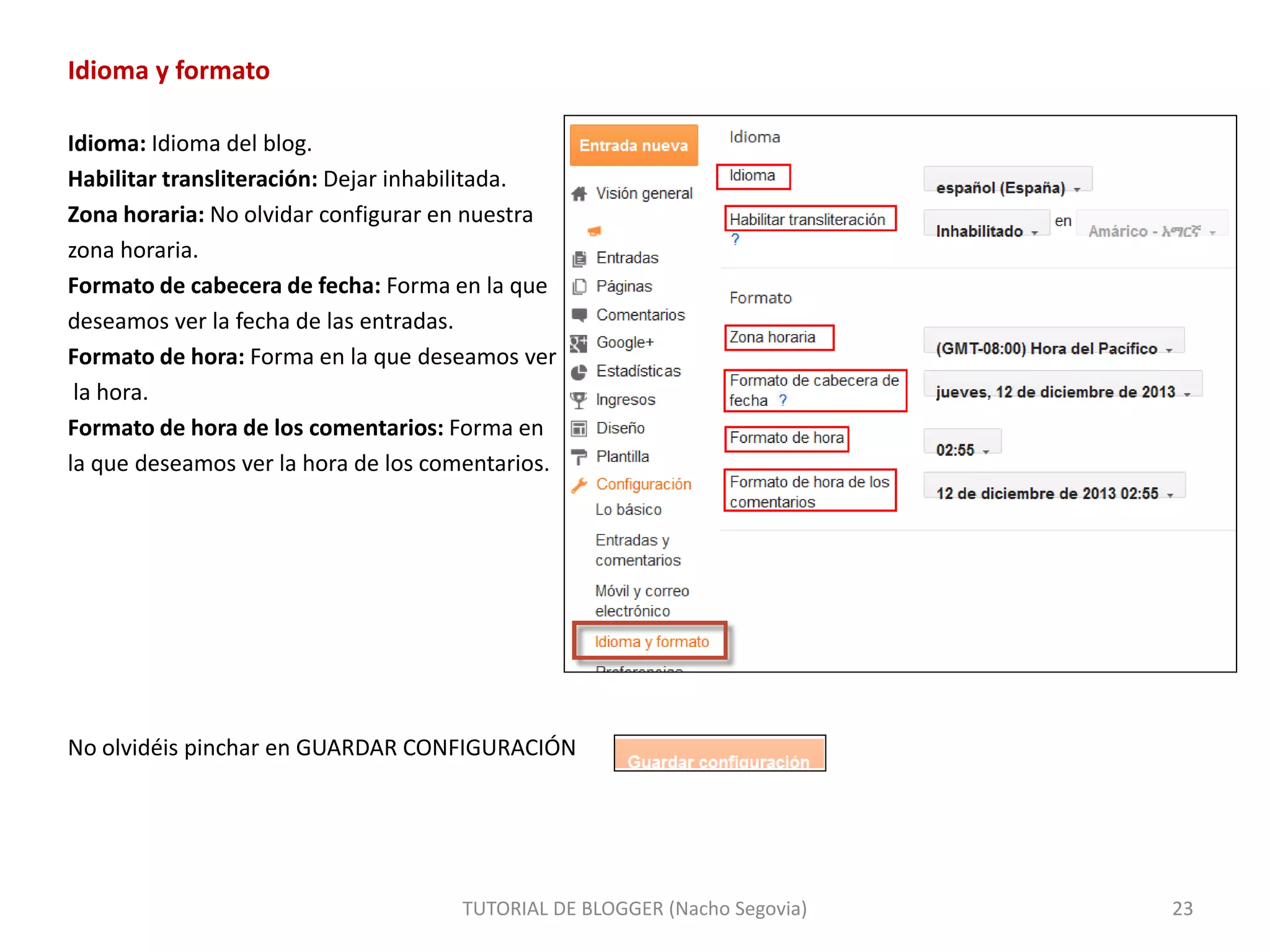Click the help question mark under Habilitar transliteración
This screenshot has width=1270, height=952.
[735, 239]
